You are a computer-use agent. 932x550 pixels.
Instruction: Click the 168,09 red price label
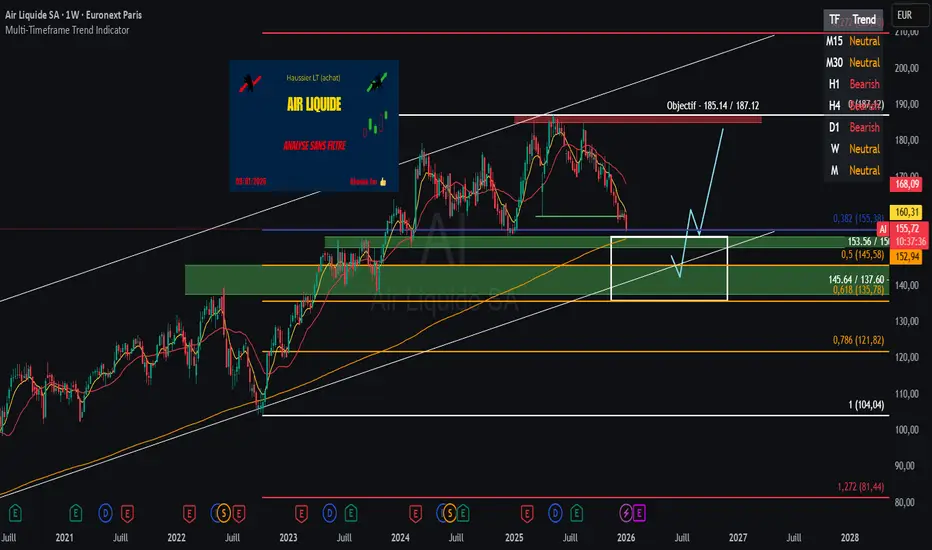point(907,184)
